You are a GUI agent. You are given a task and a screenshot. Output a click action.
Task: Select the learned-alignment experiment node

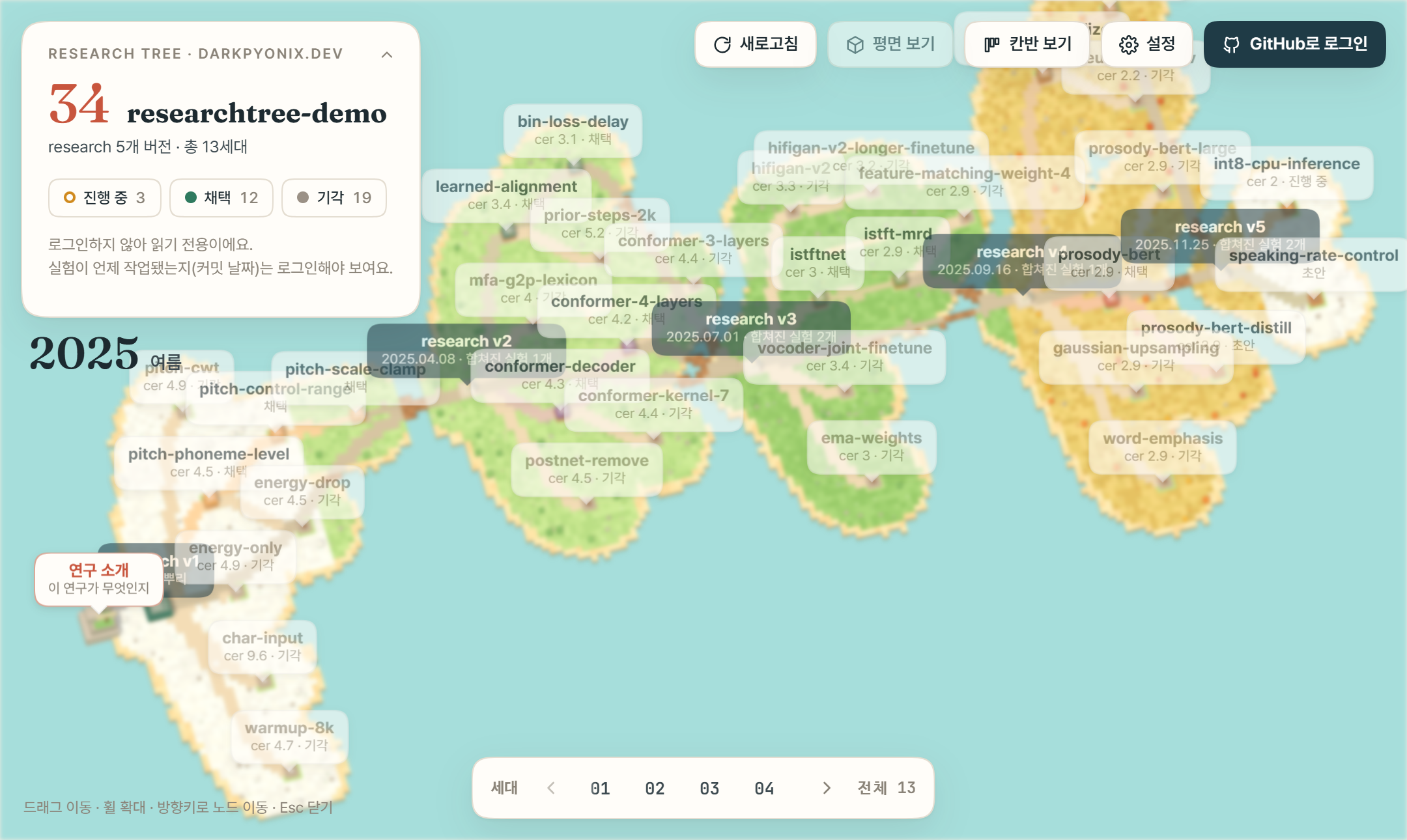[x=506, y=195]
